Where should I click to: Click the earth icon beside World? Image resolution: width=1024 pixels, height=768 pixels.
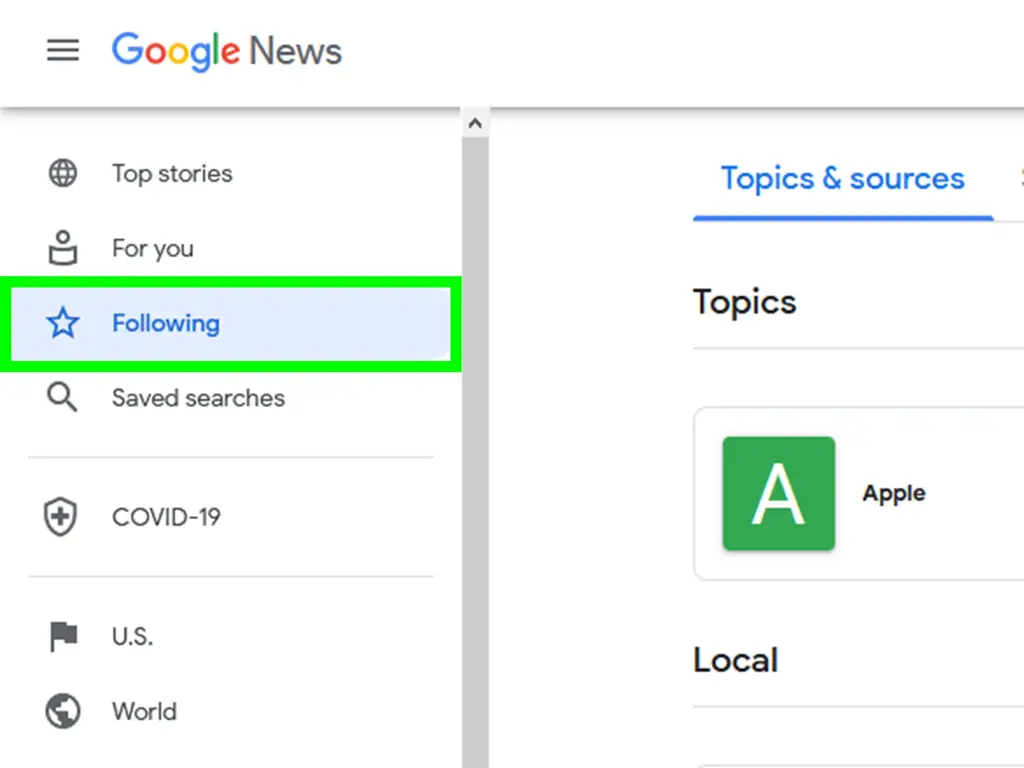pos(63,711)
